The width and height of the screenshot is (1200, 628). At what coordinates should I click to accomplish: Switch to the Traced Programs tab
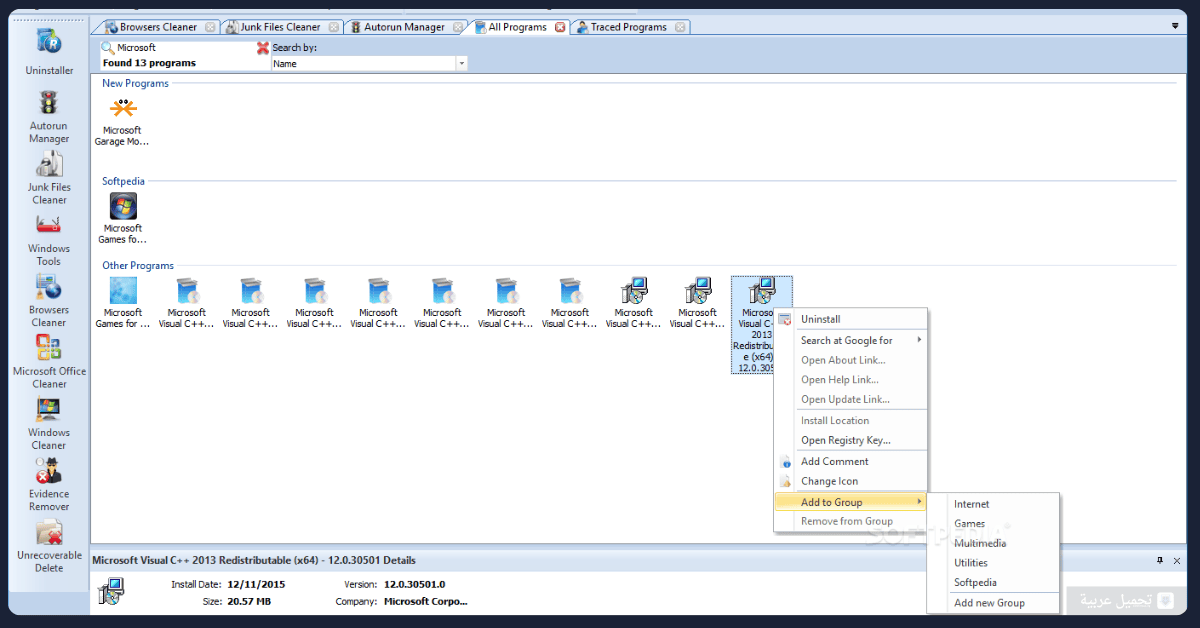(x=628, y=27)
